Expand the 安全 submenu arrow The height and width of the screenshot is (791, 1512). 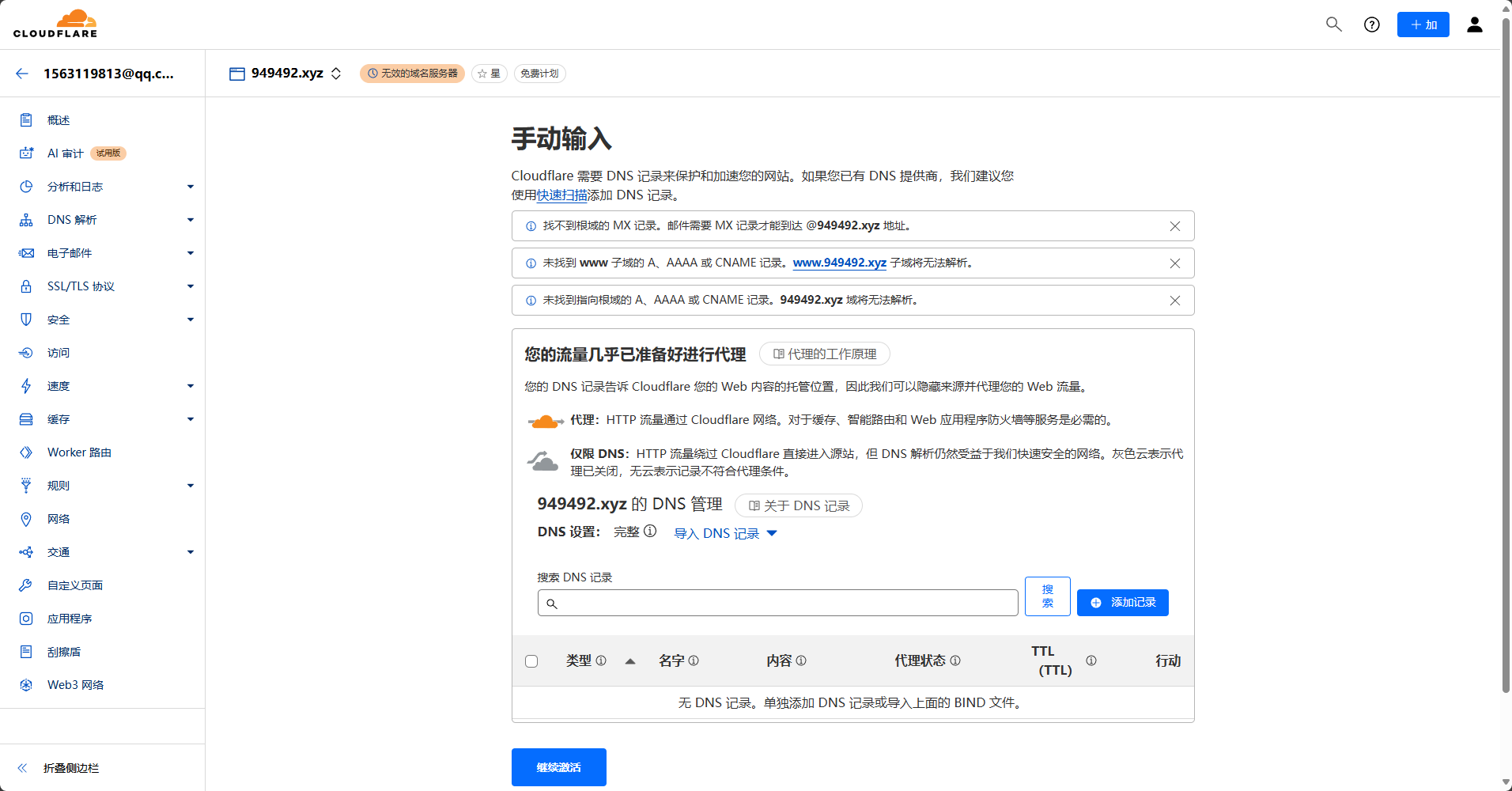coord(191,320)
